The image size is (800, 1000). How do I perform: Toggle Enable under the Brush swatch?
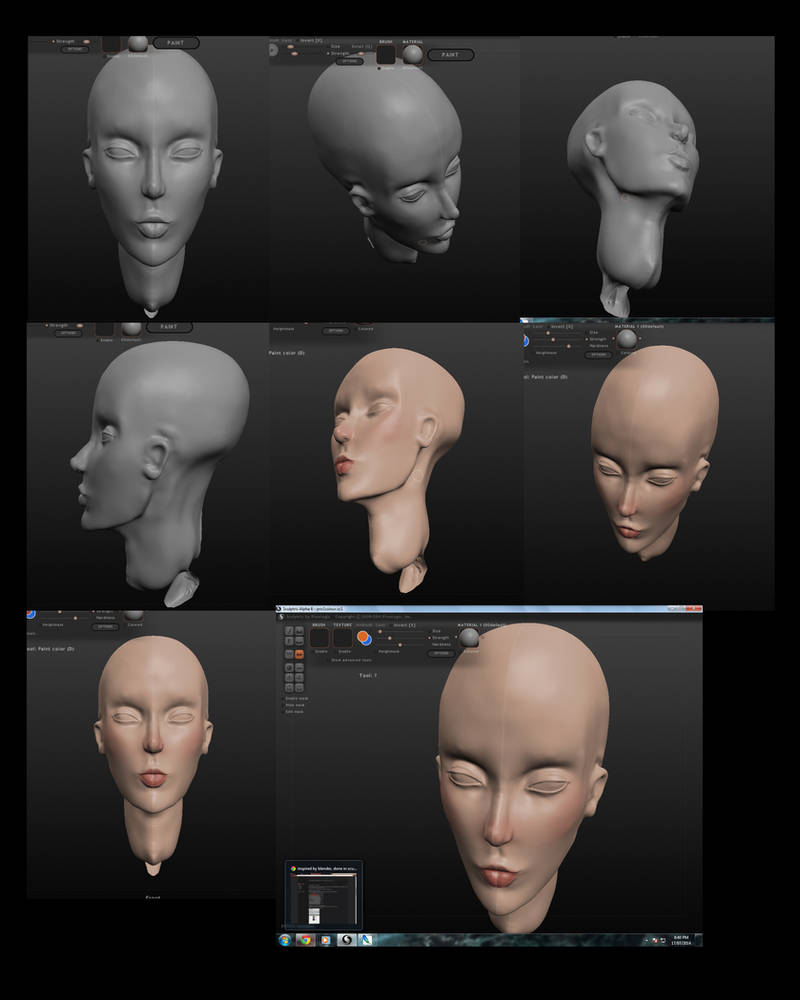pos(321,652)
